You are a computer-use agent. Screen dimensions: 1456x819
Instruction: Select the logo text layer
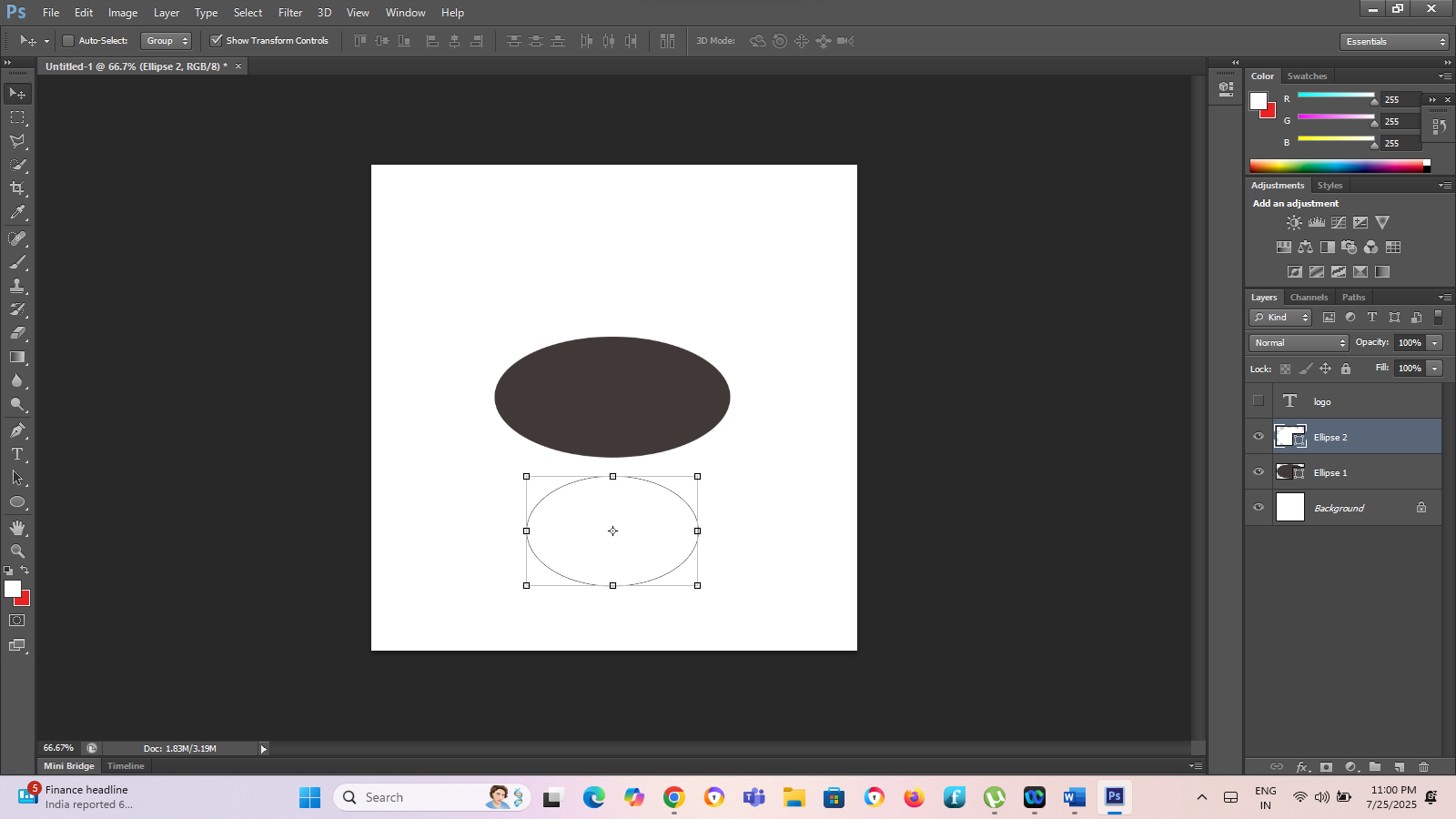pos(1344,401)
